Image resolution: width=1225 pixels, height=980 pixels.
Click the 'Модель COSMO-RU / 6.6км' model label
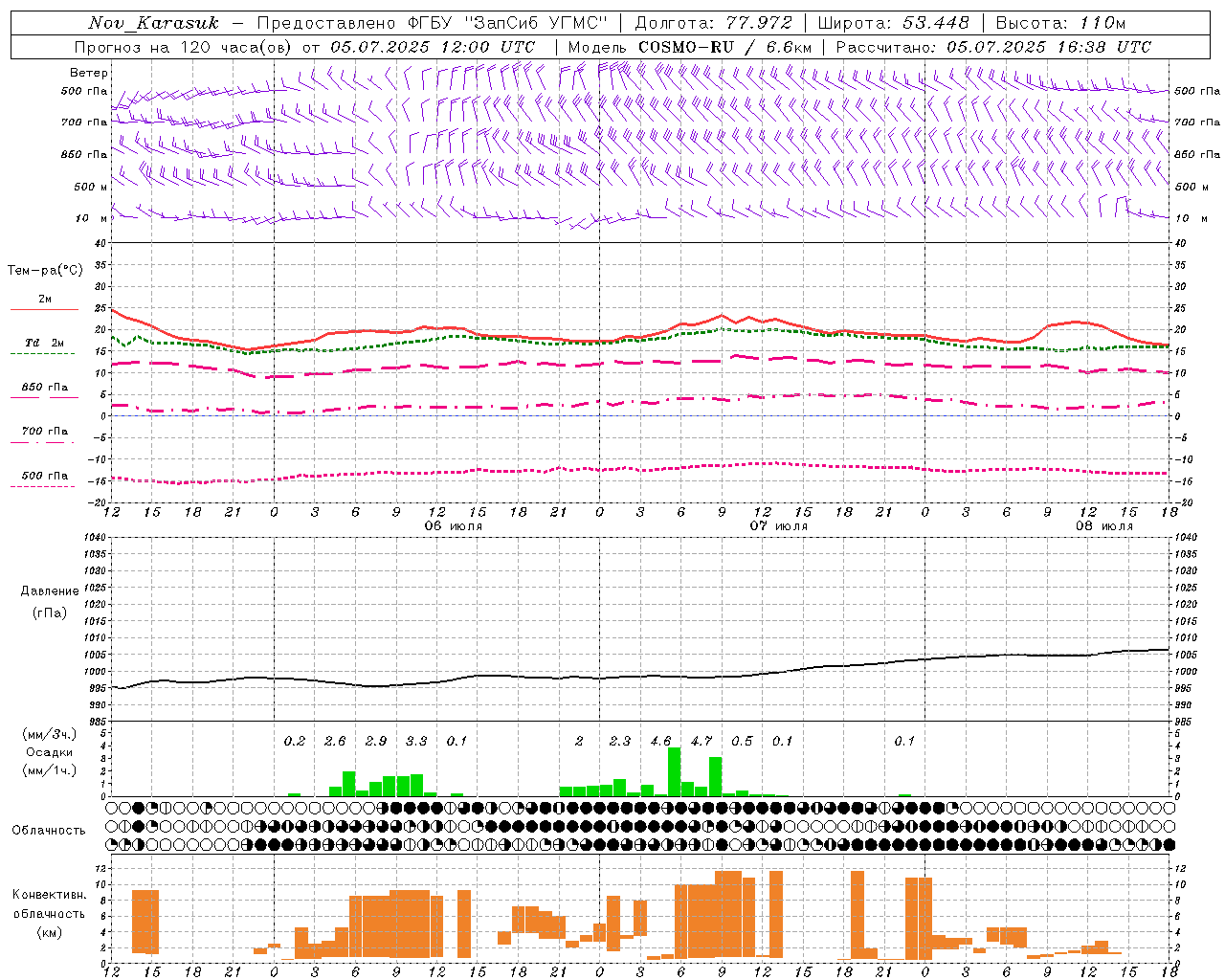point(689,47)
